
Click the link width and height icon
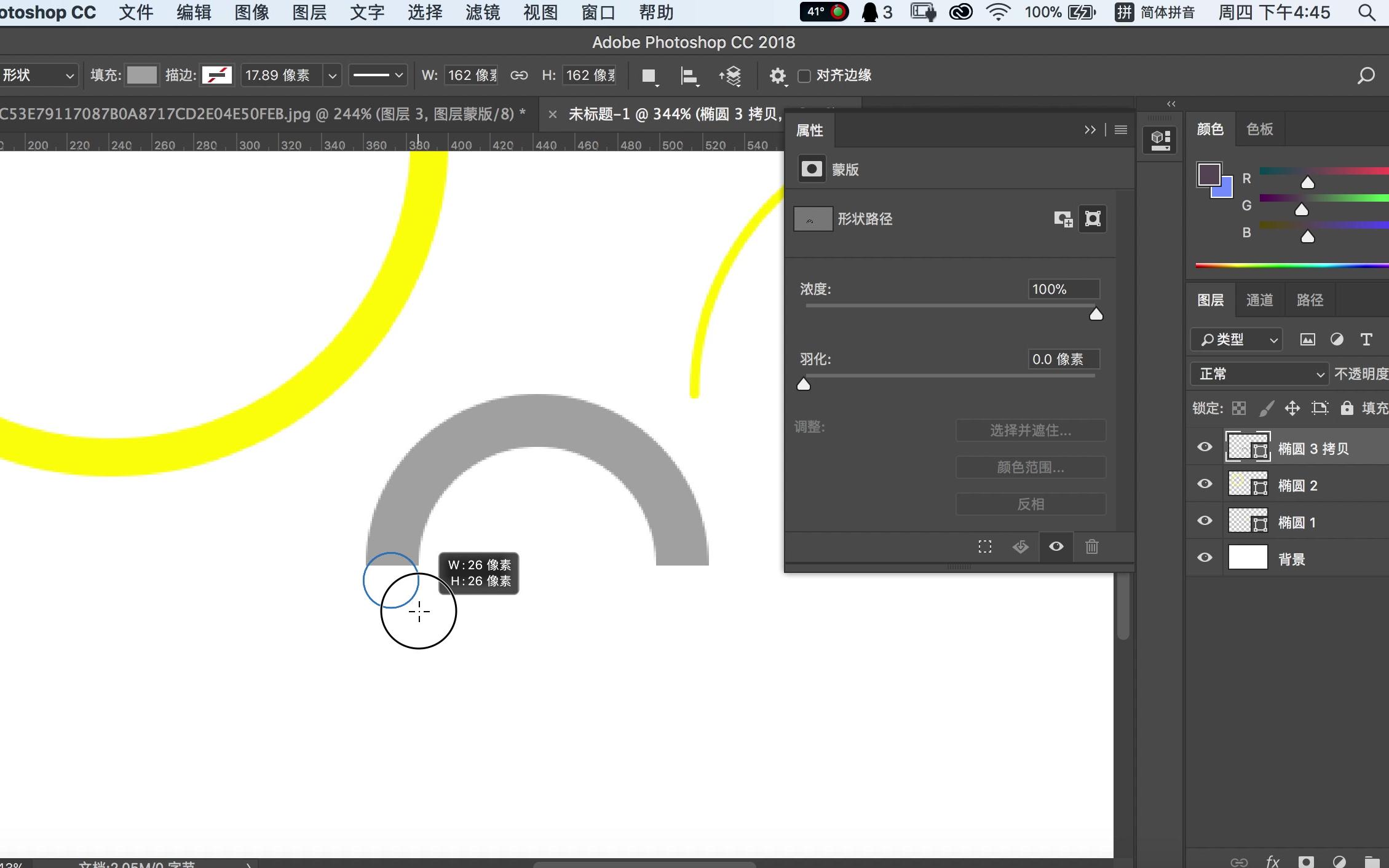(x=519, y=75)
